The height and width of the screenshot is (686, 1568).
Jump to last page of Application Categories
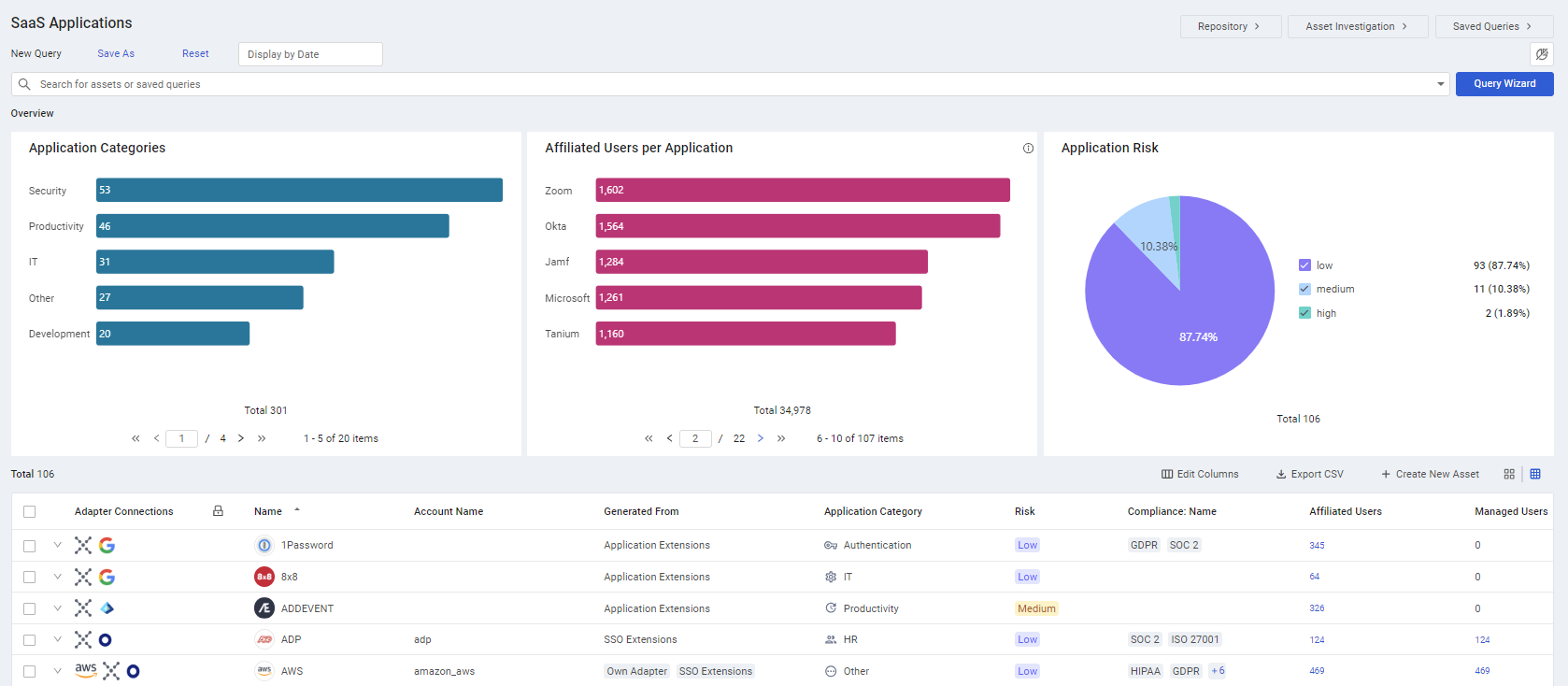[x=262, y=438]
